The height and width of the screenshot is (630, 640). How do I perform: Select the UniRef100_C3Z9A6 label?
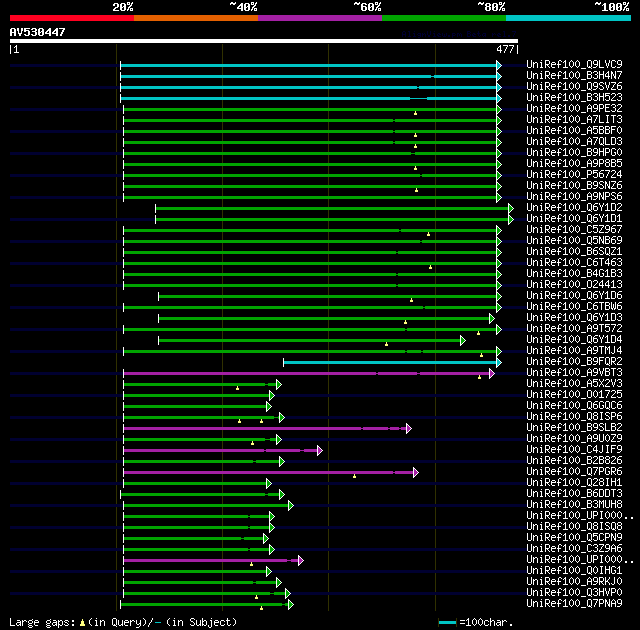(x=574, y=549)
